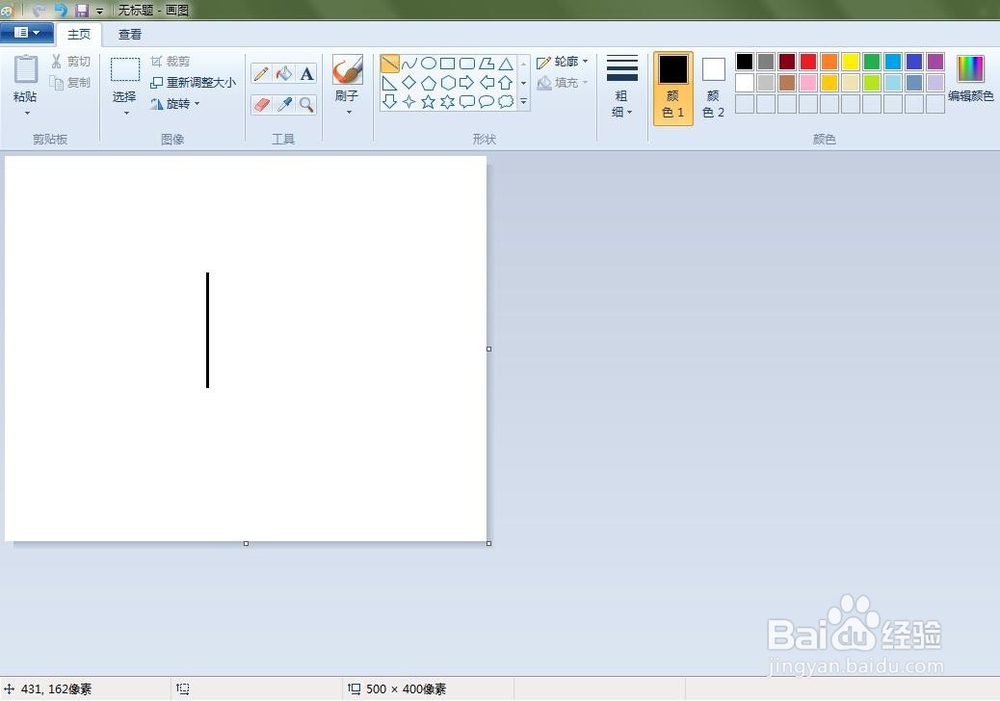Select the Oval shape
The image size is (1000, 701).
point(429,63)
